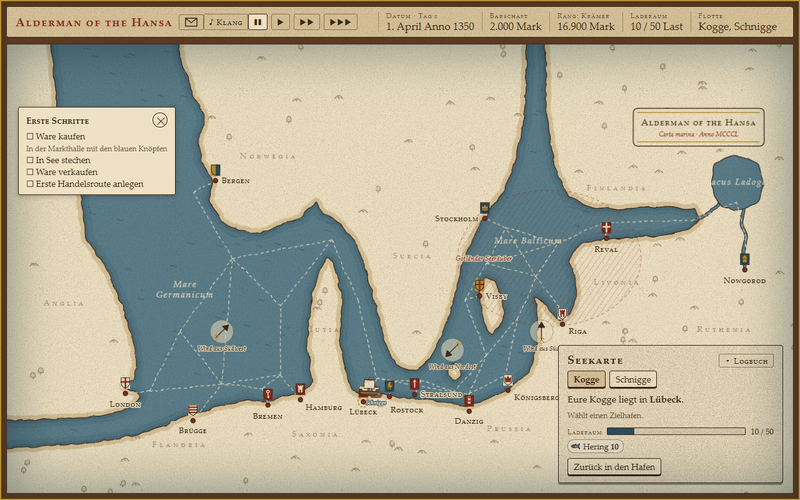Close the Erste Schritte panel
The image size is (800, 500).
point(160,120)
